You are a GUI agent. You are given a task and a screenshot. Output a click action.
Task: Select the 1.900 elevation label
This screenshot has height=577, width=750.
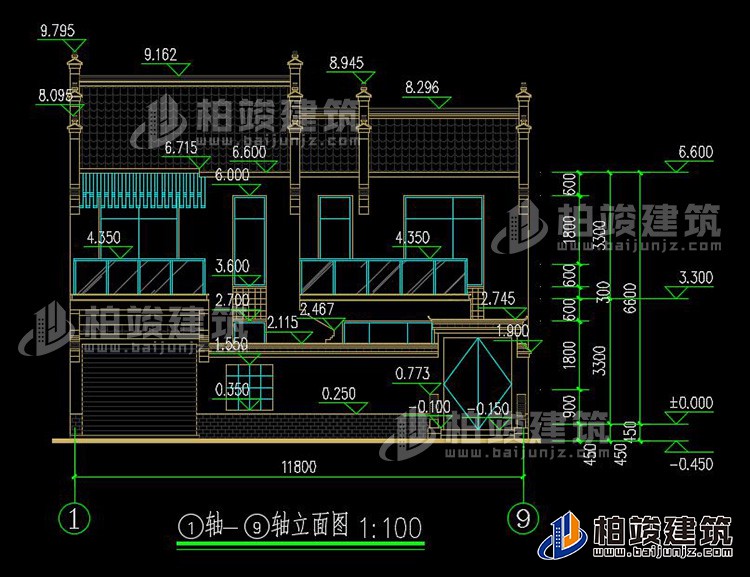512,331
